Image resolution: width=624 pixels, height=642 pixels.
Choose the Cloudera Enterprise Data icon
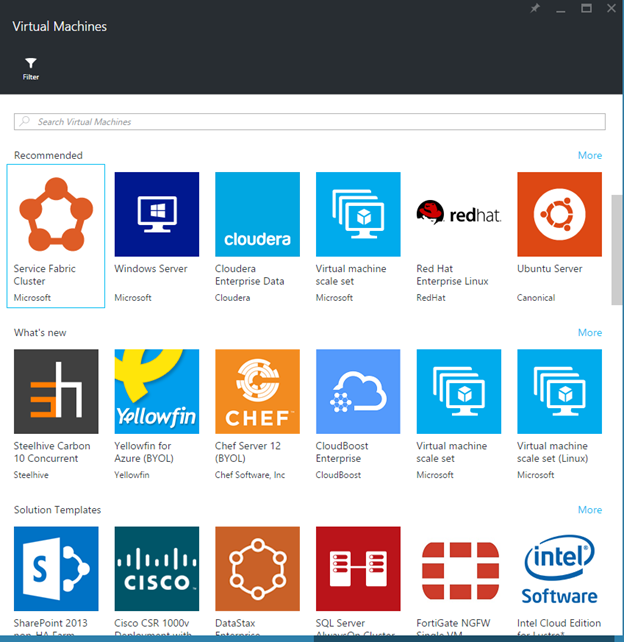tap(258, 214)
